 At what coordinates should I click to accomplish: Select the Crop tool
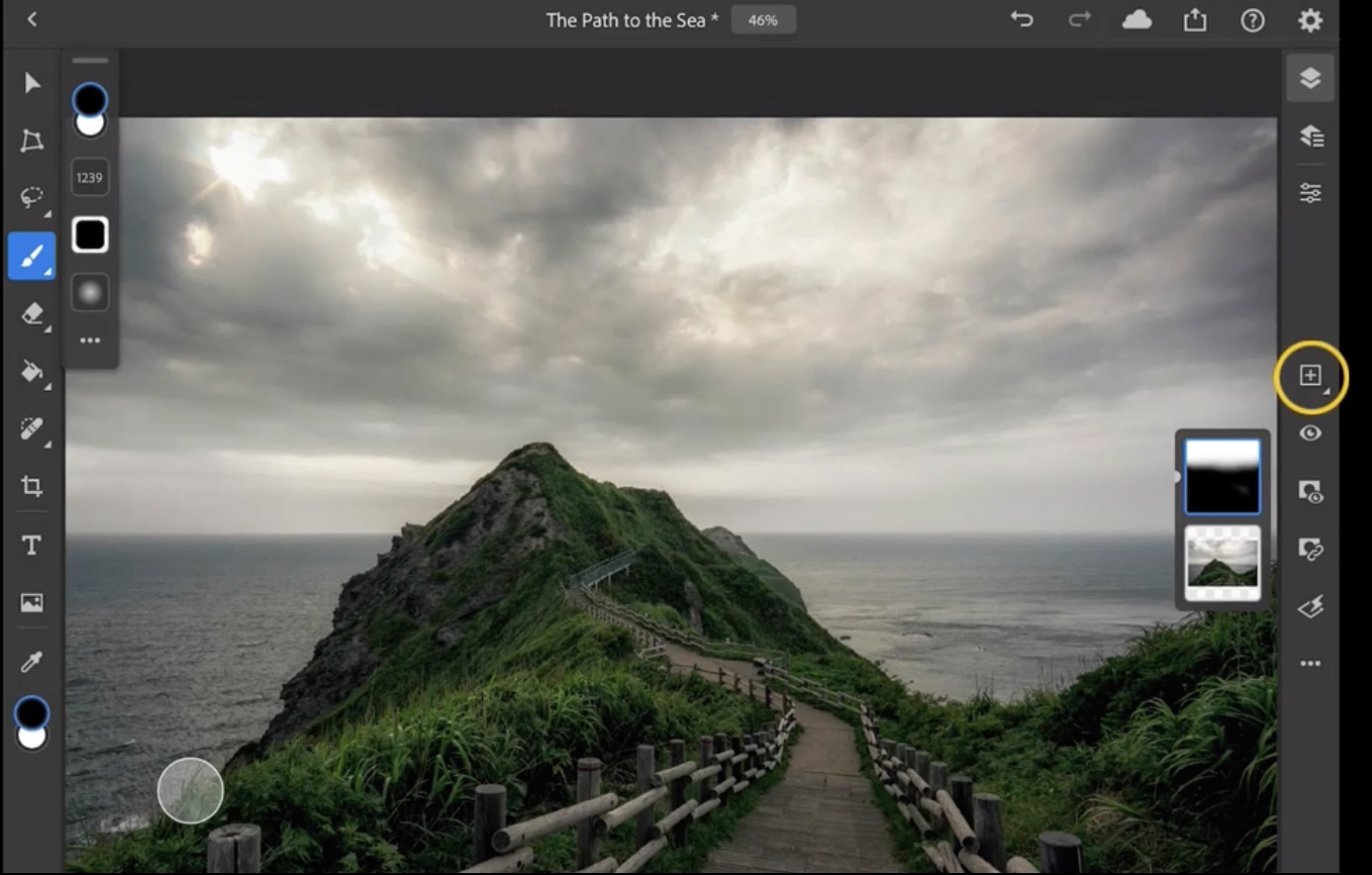pyautogui.click(x=32, y=486)
